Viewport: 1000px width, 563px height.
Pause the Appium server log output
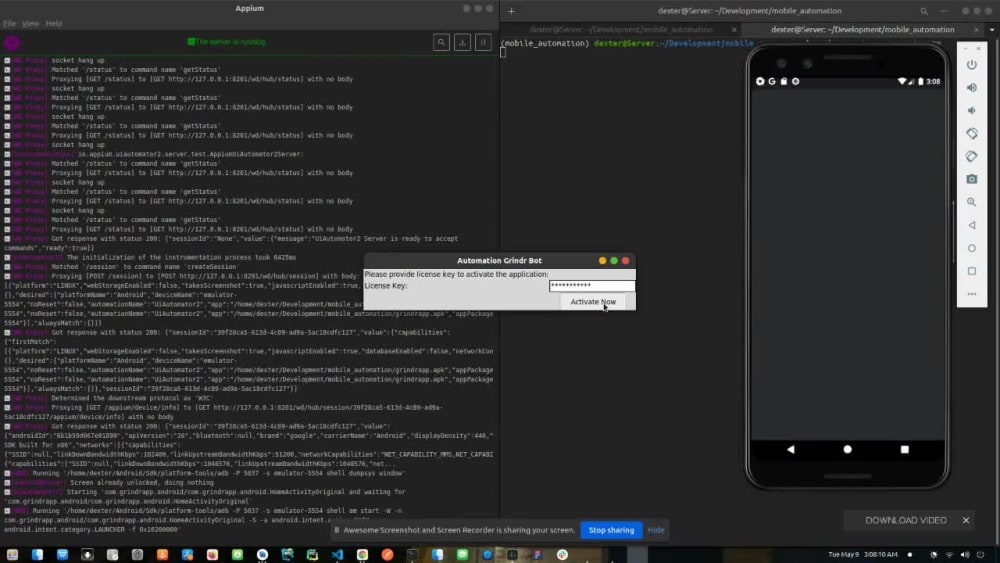click(x=483, y=42)
